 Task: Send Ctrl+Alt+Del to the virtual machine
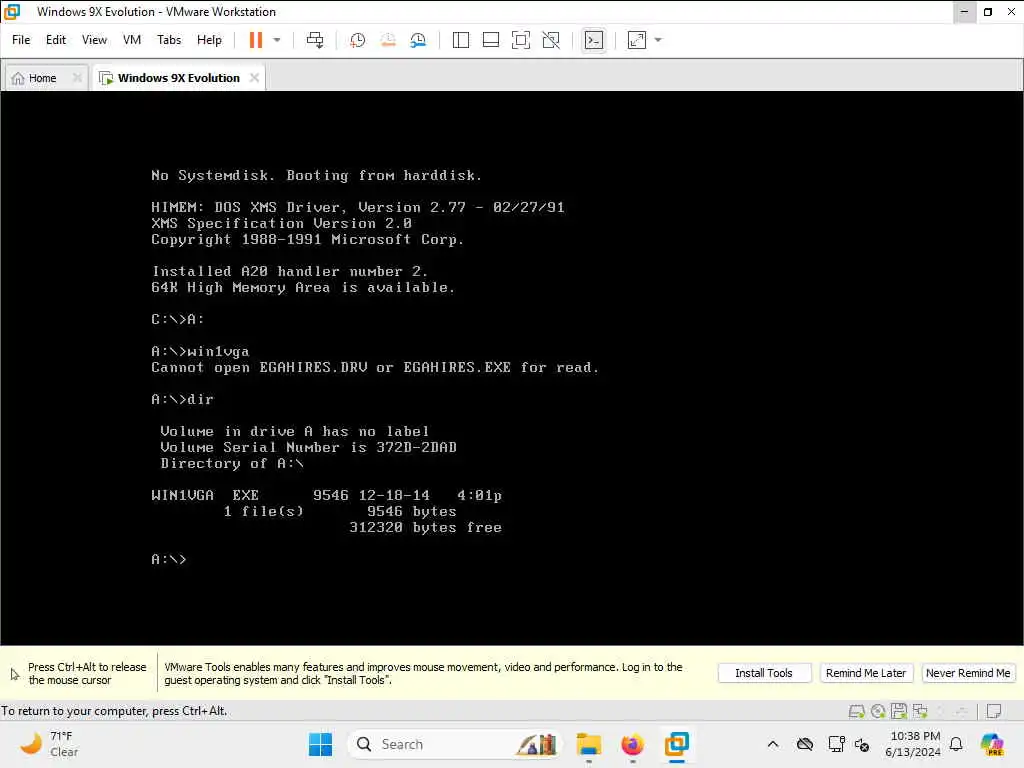tap(315, 40)
